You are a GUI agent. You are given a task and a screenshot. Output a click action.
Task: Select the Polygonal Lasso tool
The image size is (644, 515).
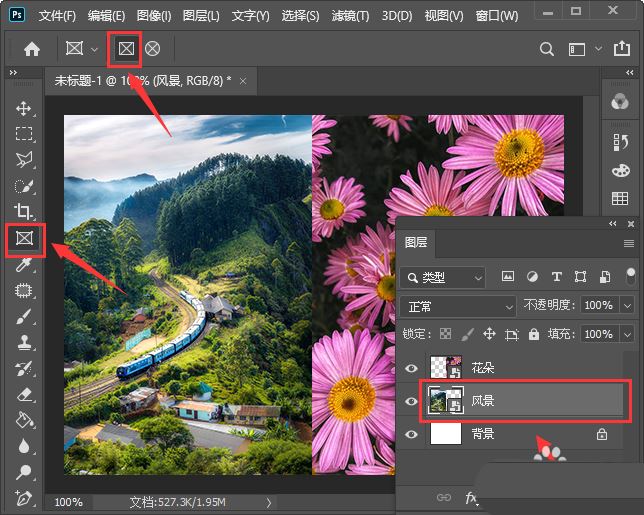[24, 160]
